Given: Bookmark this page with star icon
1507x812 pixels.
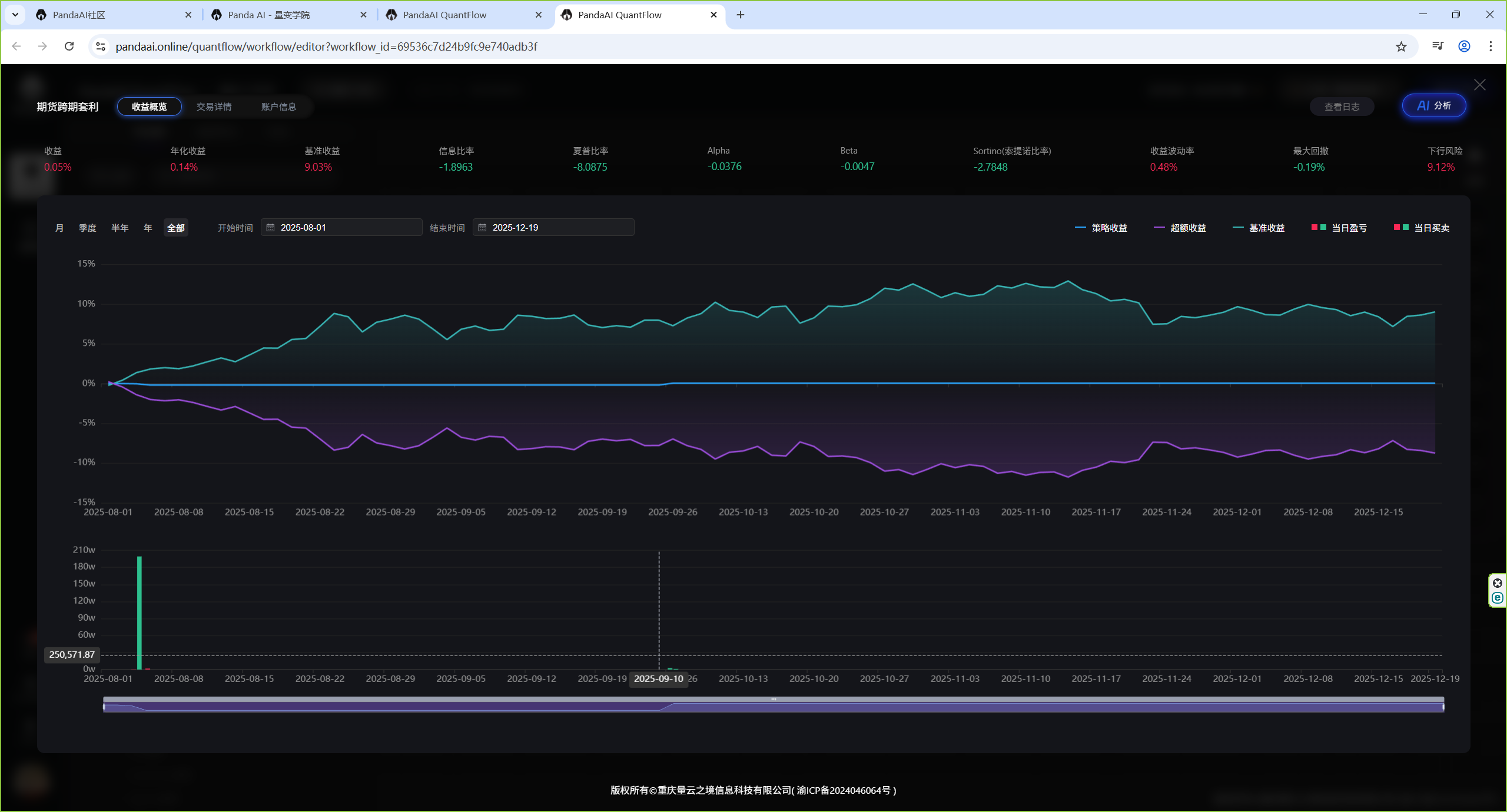Looking at the screenshot, I should (x=1401, y=46).
